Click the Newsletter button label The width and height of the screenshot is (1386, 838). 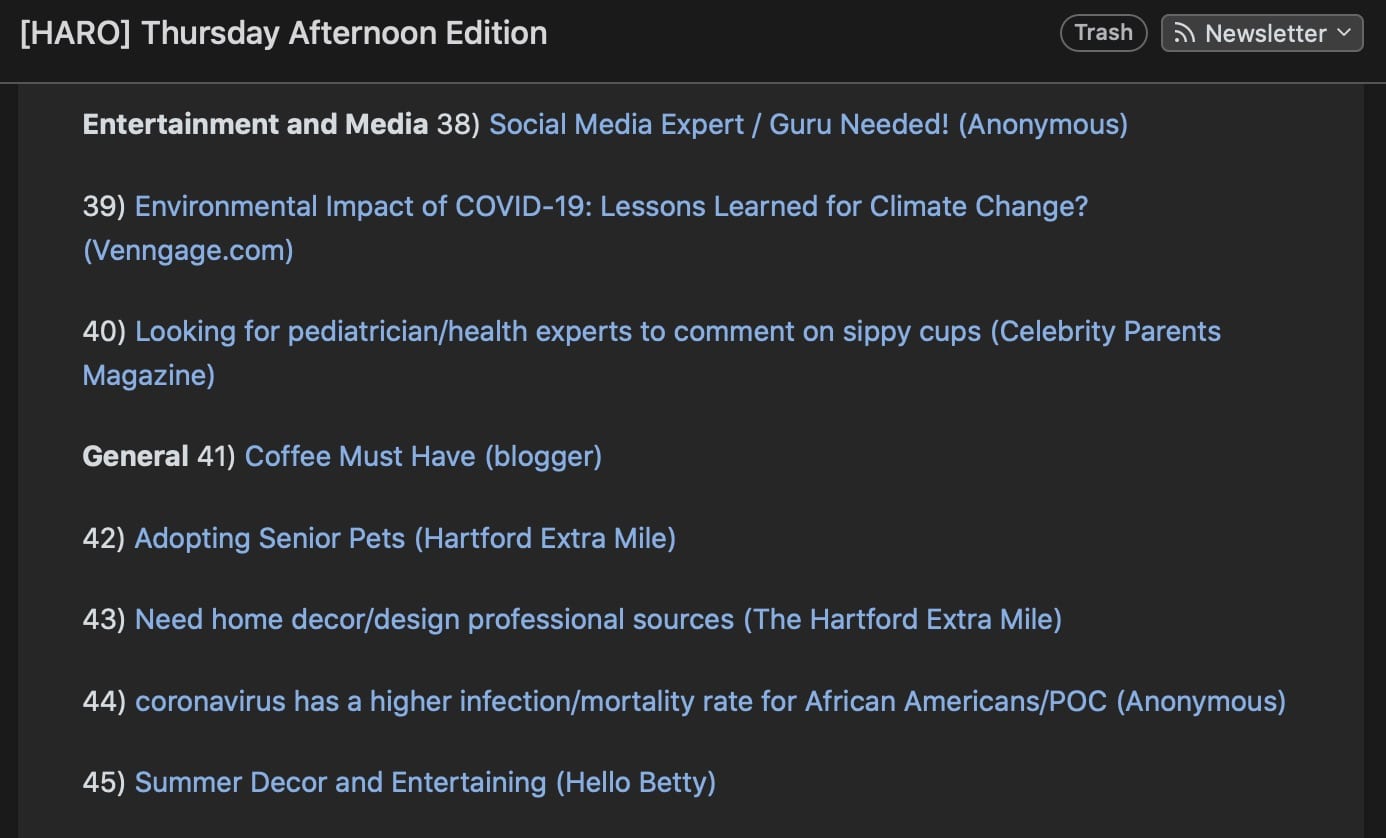pos(1263,32)
